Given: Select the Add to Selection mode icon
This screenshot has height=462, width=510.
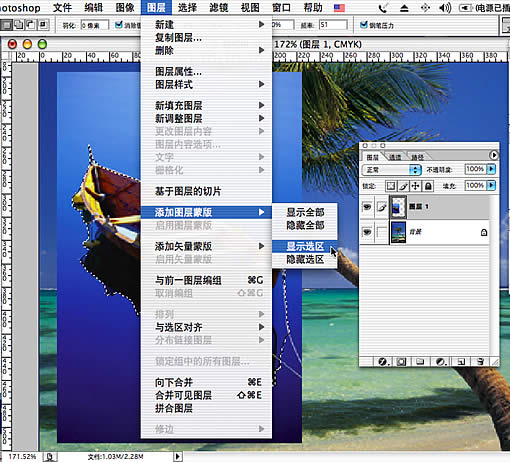Looking at the screenshot, I should (x=19, y=25).
